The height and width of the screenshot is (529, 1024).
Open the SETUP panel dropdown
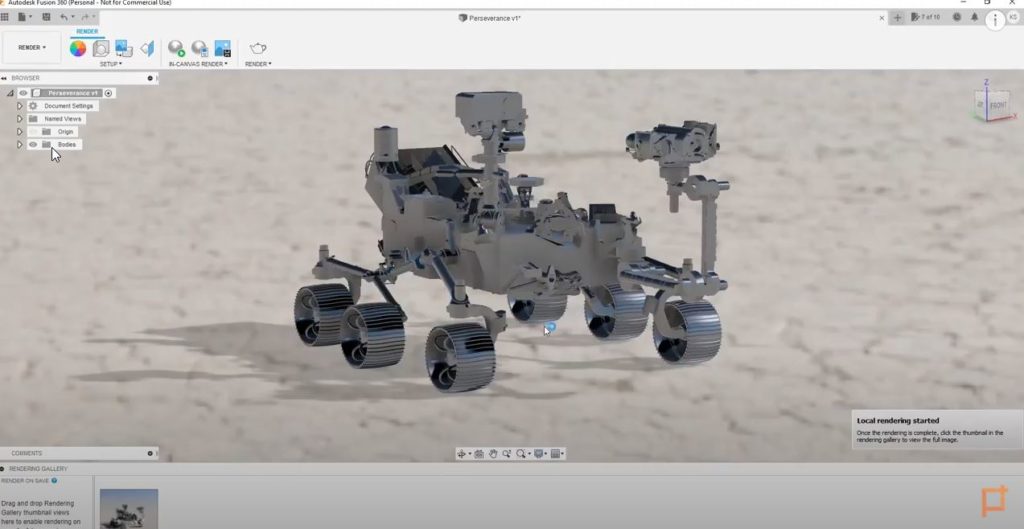pos(111,64)
